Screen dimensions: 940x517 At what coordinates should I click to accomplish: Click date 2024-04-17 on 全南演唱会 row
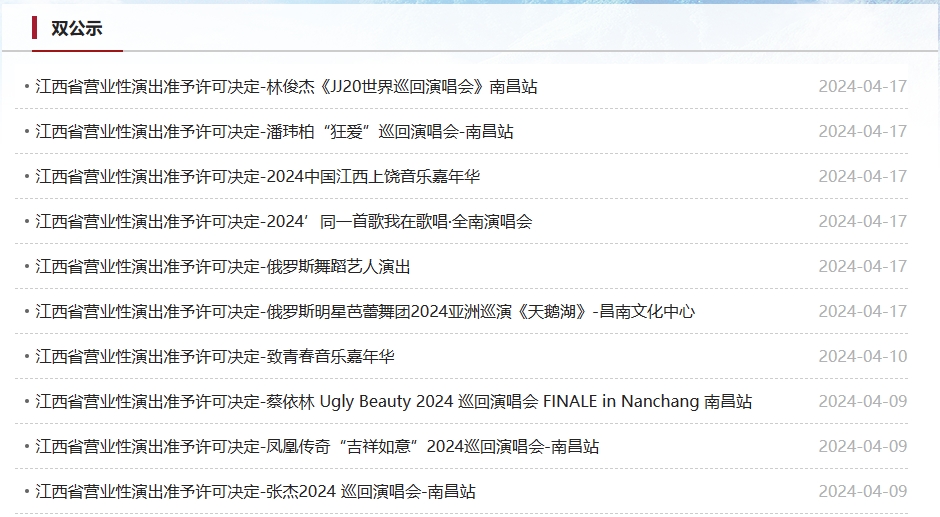coord(863,221)
